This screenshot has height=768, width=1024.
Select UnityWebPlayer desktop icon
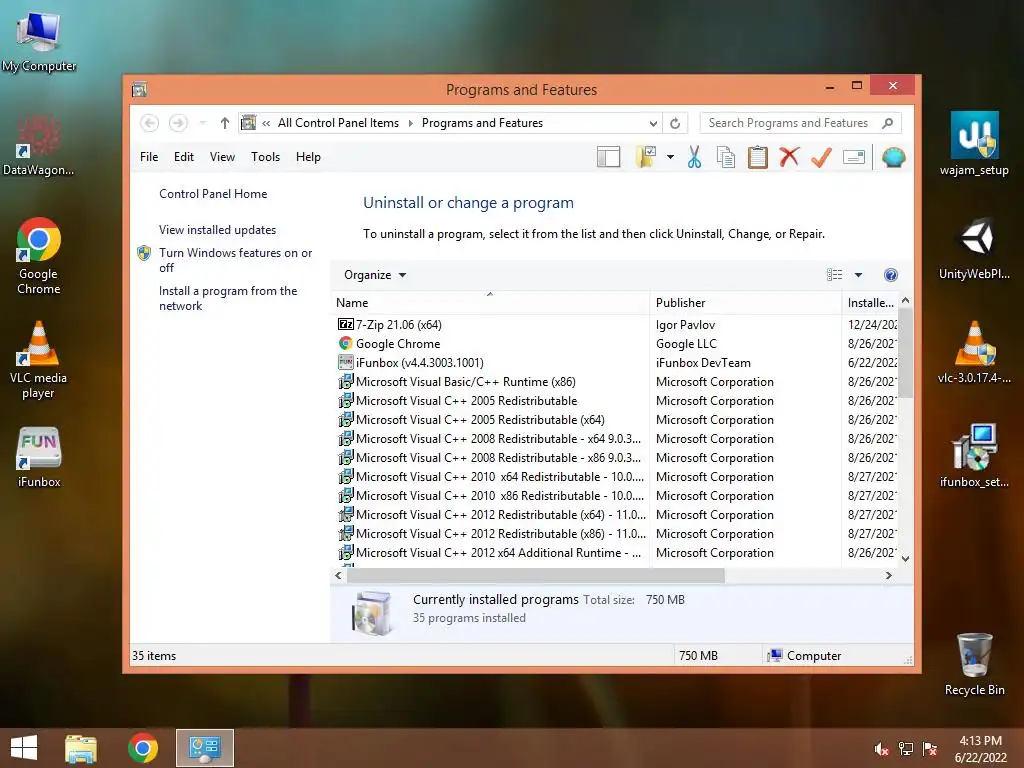click(x=974, y=248)
